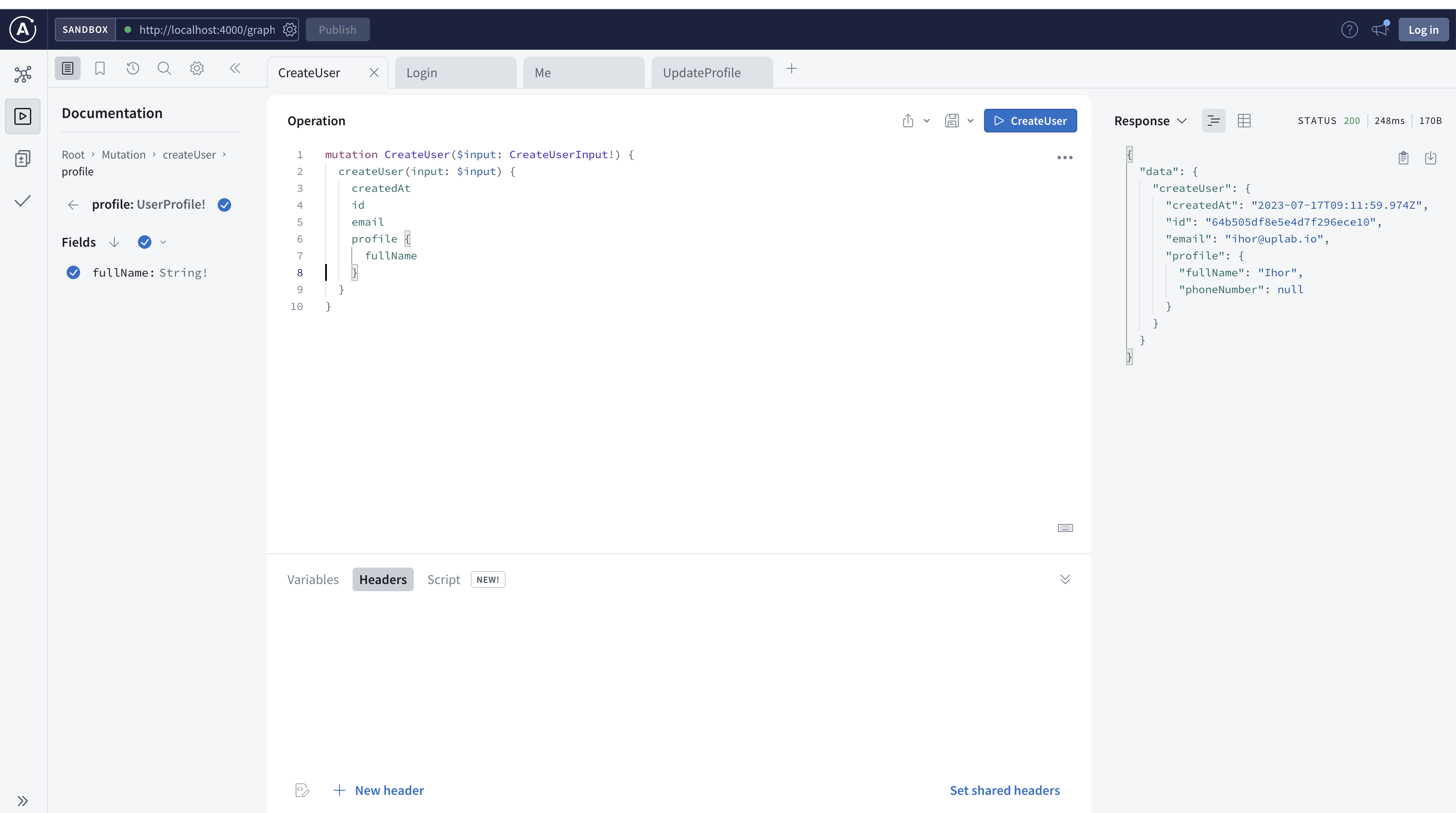Show the keyboard shortcuts icon in the editor
1456x813 pixels.
[1065, 528]
